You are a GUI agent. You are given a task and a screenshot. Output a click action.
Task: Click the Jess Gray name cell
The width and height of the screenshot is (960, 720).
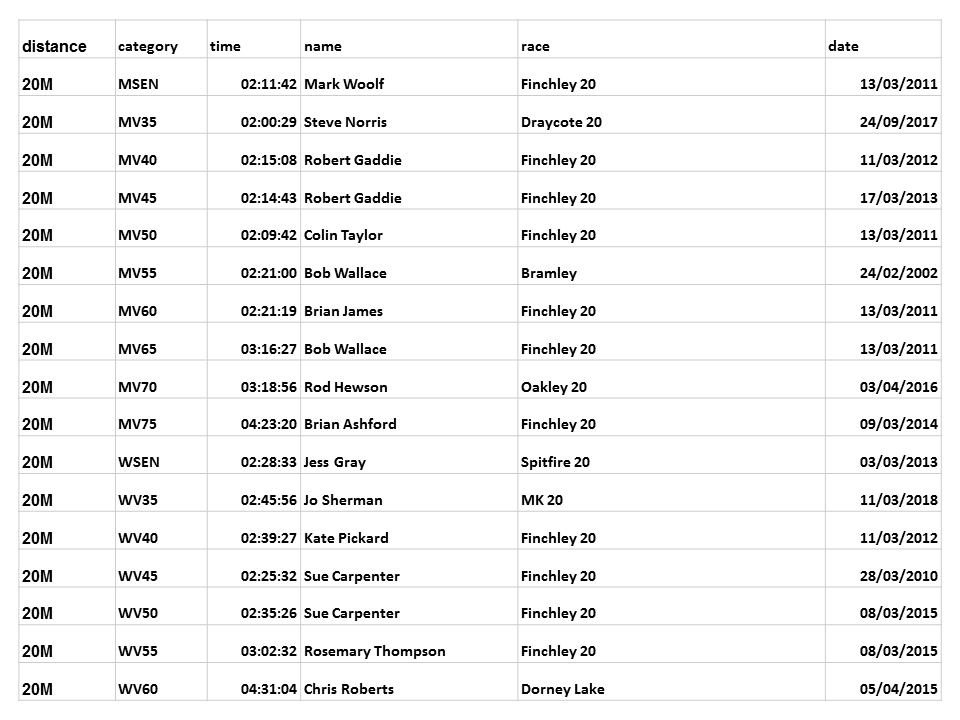(x=335, y=462)
